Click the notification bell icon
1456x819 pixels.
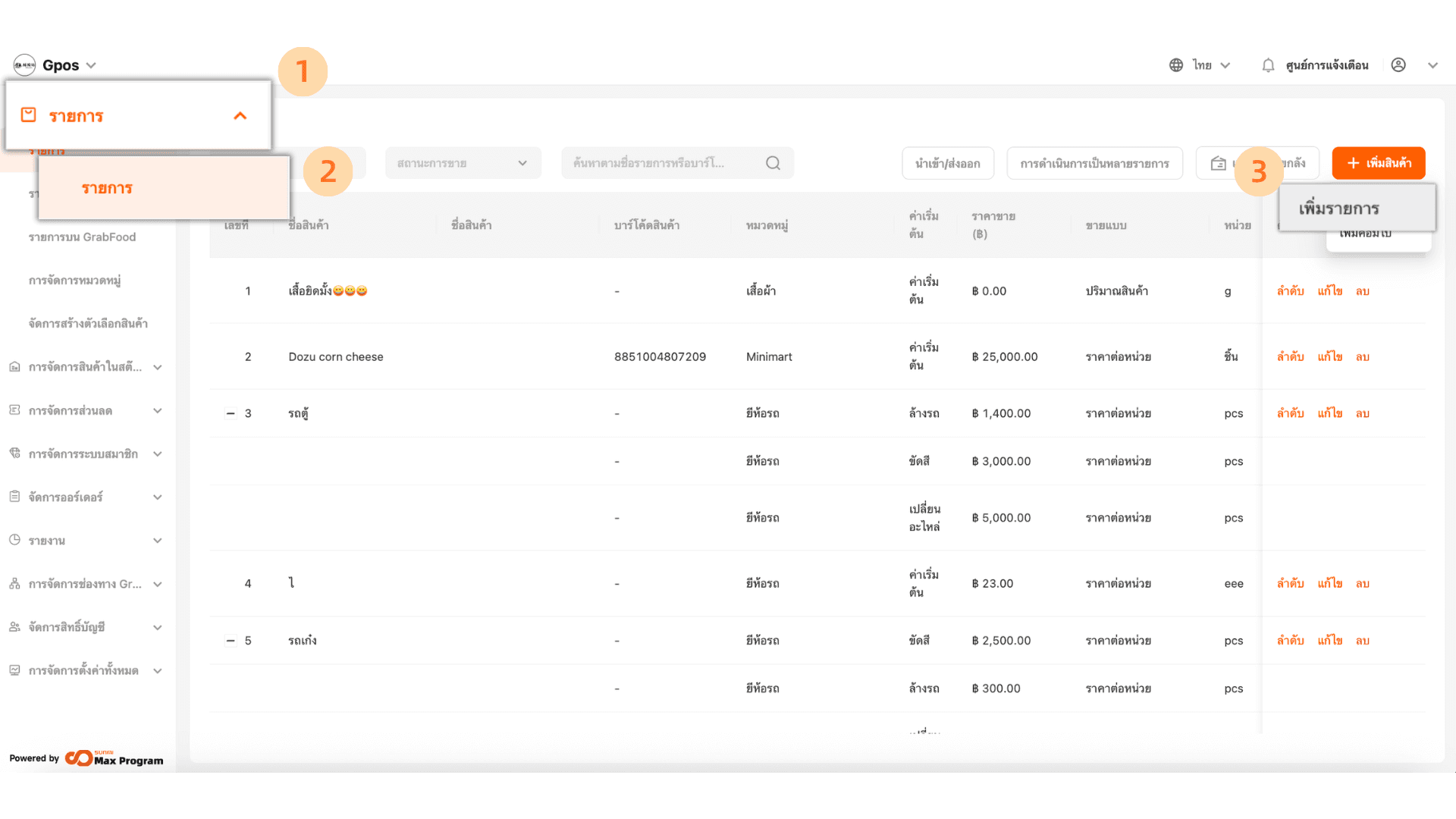1268,65
